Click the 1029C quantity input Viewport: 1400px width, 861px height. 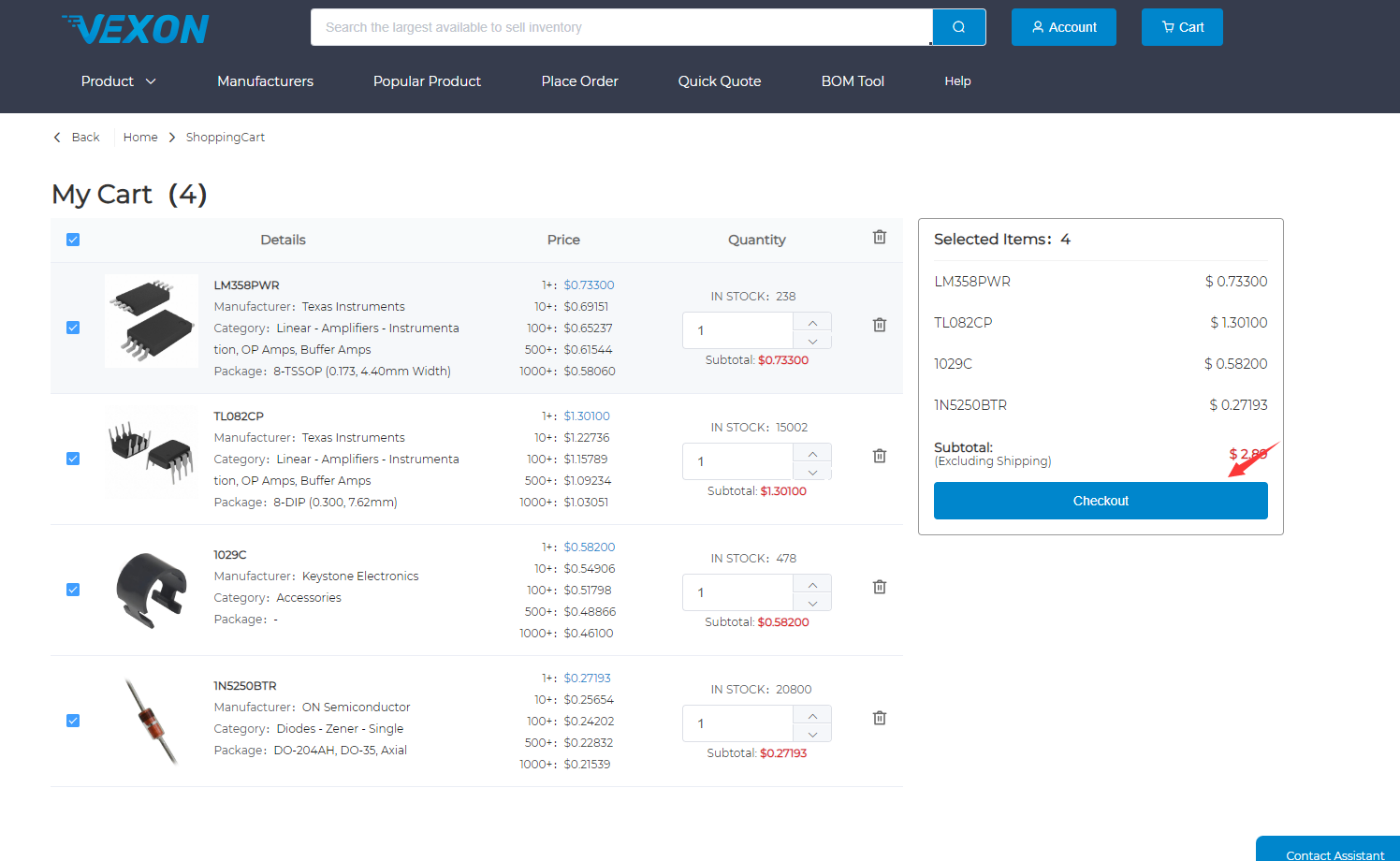(x=738, y=592)
